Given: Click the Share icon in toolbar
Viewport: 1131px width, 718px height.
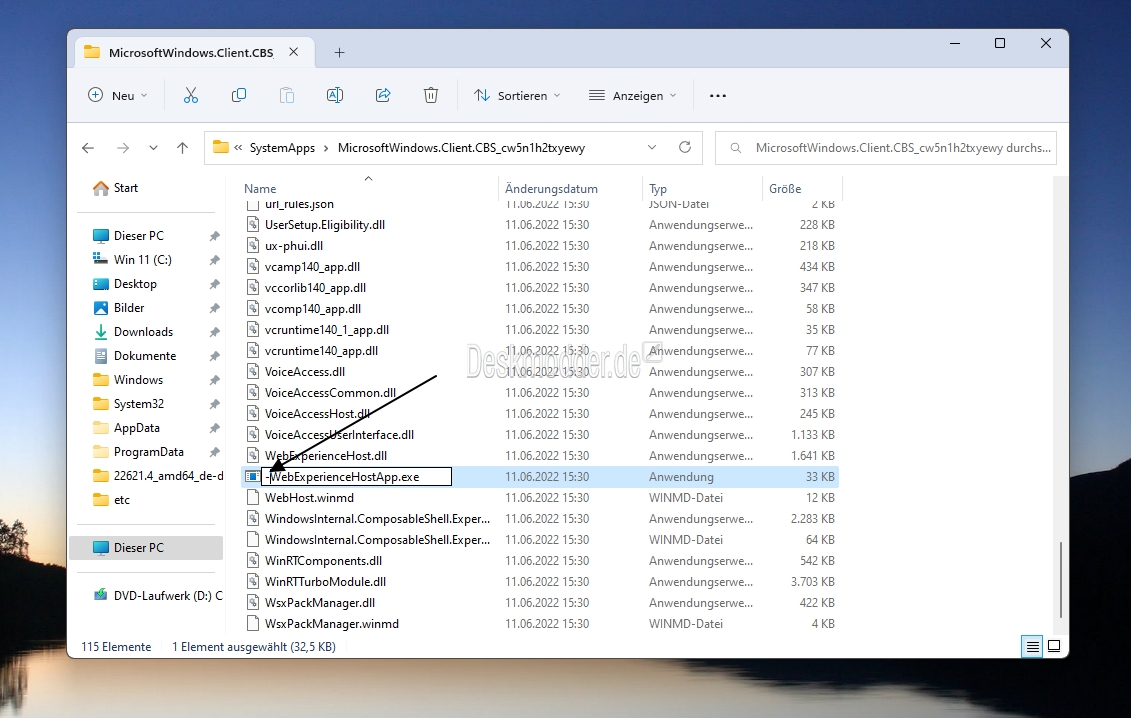Looking at the screenshot, I should 383,95.
